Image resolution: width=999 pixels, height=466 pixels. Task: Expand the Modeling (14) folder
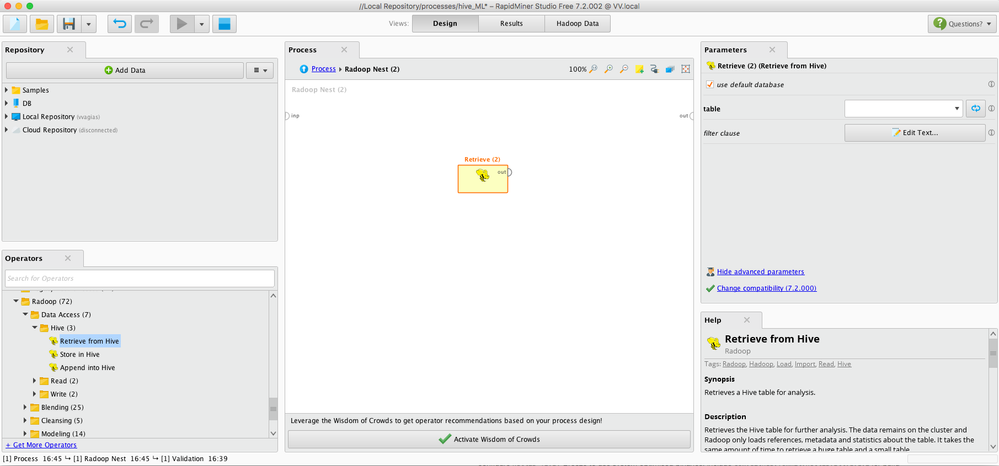pos(25,434)
